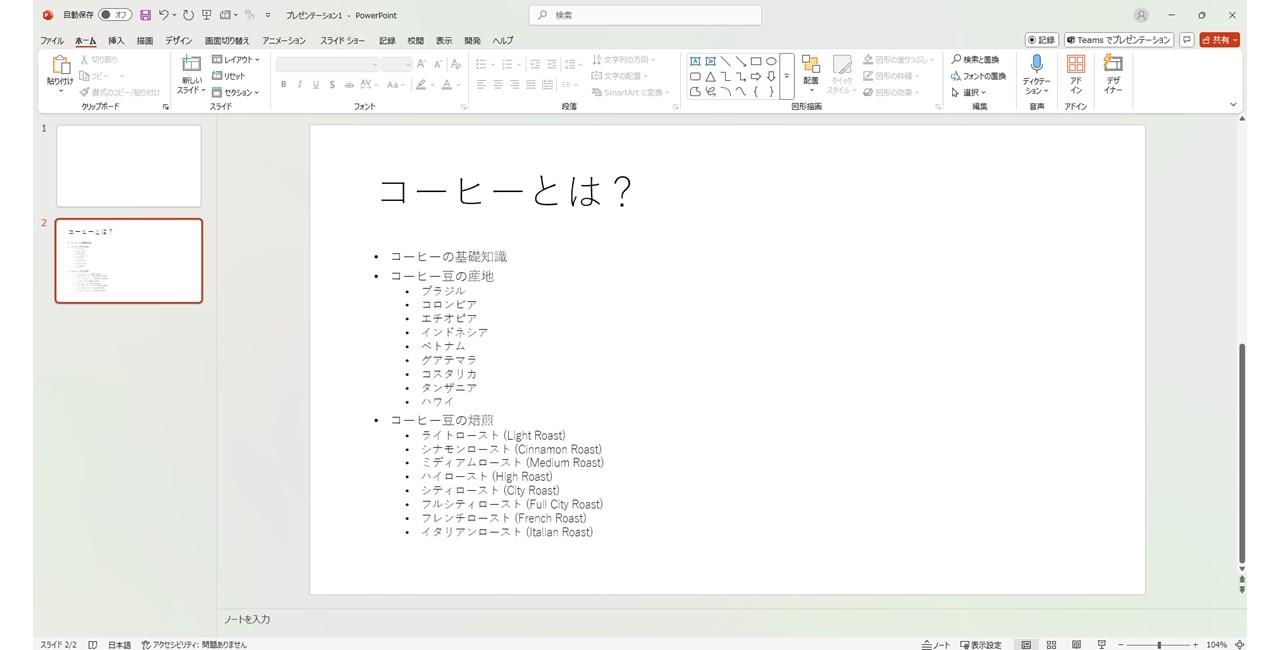Switch to Reading view in status bar
1280x650 pixels.
tap(1076, 645)
